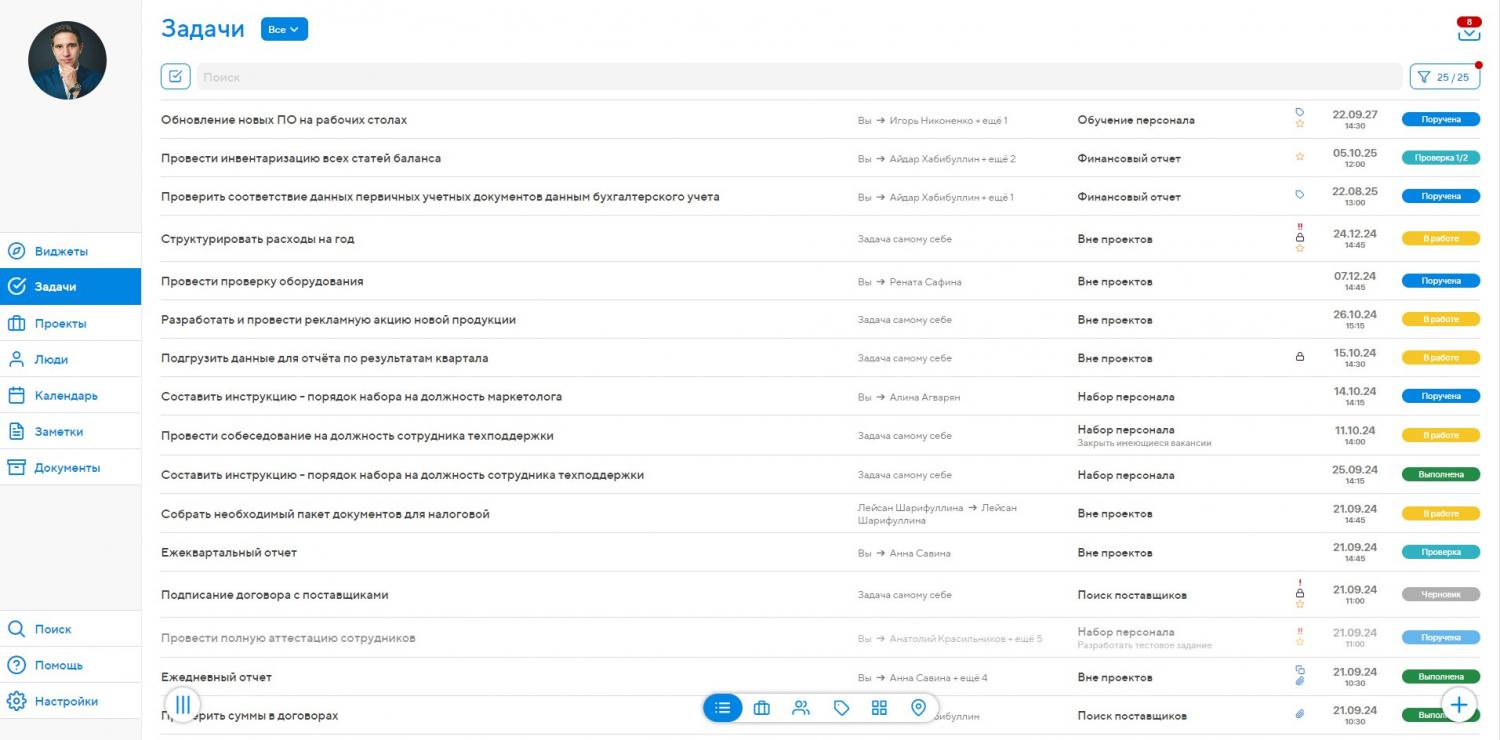Group tasks by people in bottom toolbar
Image resolution: width=1500 pixels, height=740 pixels.
point(801,708)
